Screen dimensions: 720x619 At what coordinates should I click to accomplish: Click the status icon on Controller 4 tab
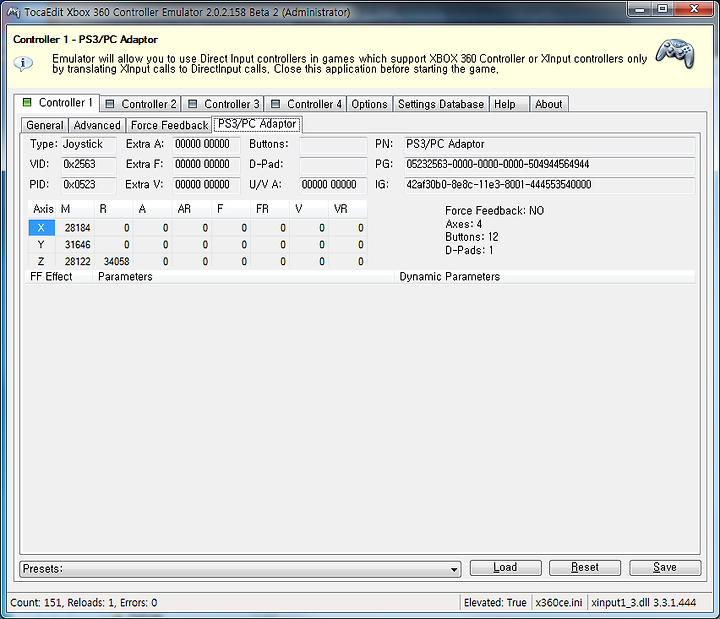pos(276,104)
